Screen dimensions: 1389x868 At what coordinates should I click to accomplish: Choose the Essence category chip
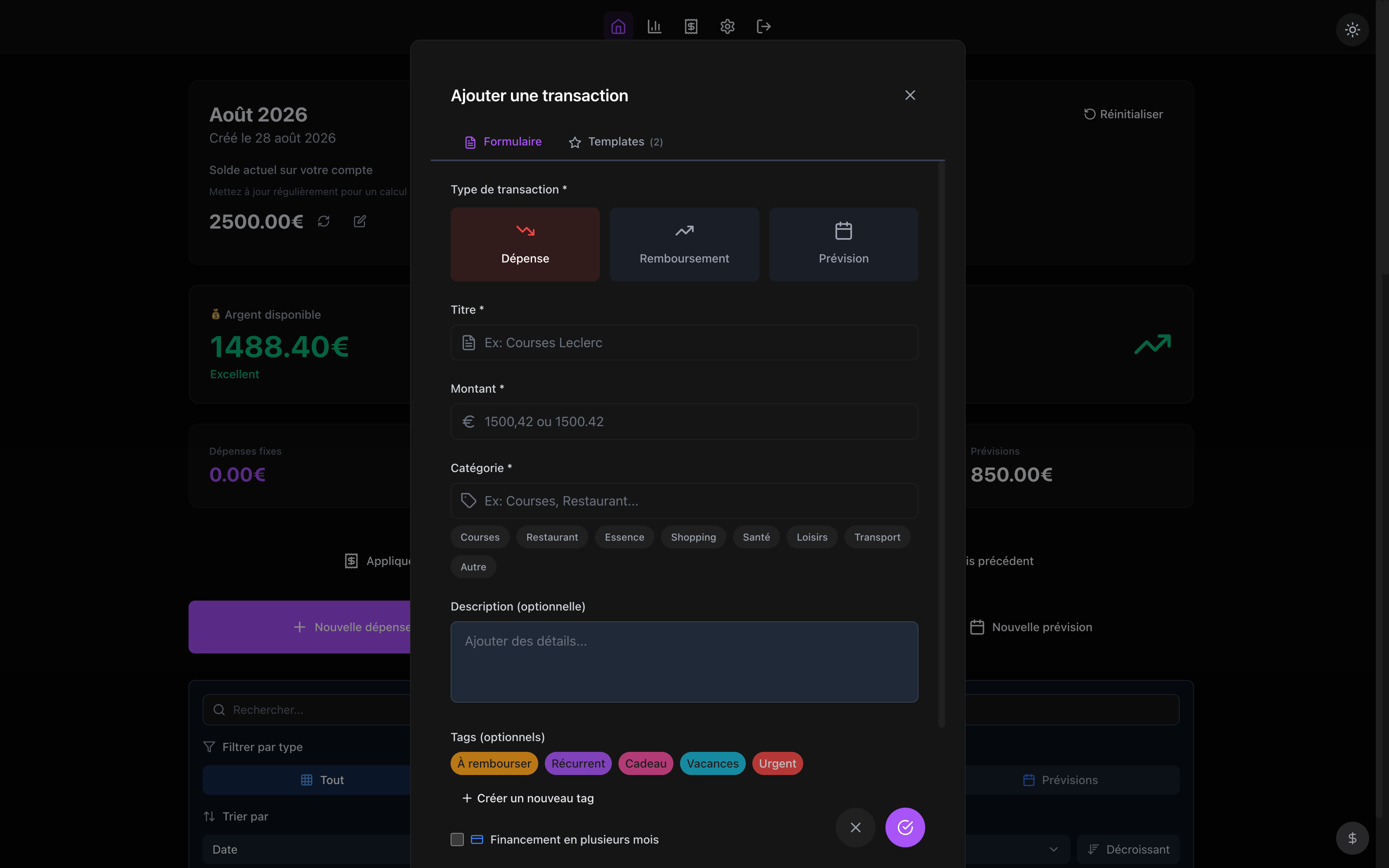(625, 537)
